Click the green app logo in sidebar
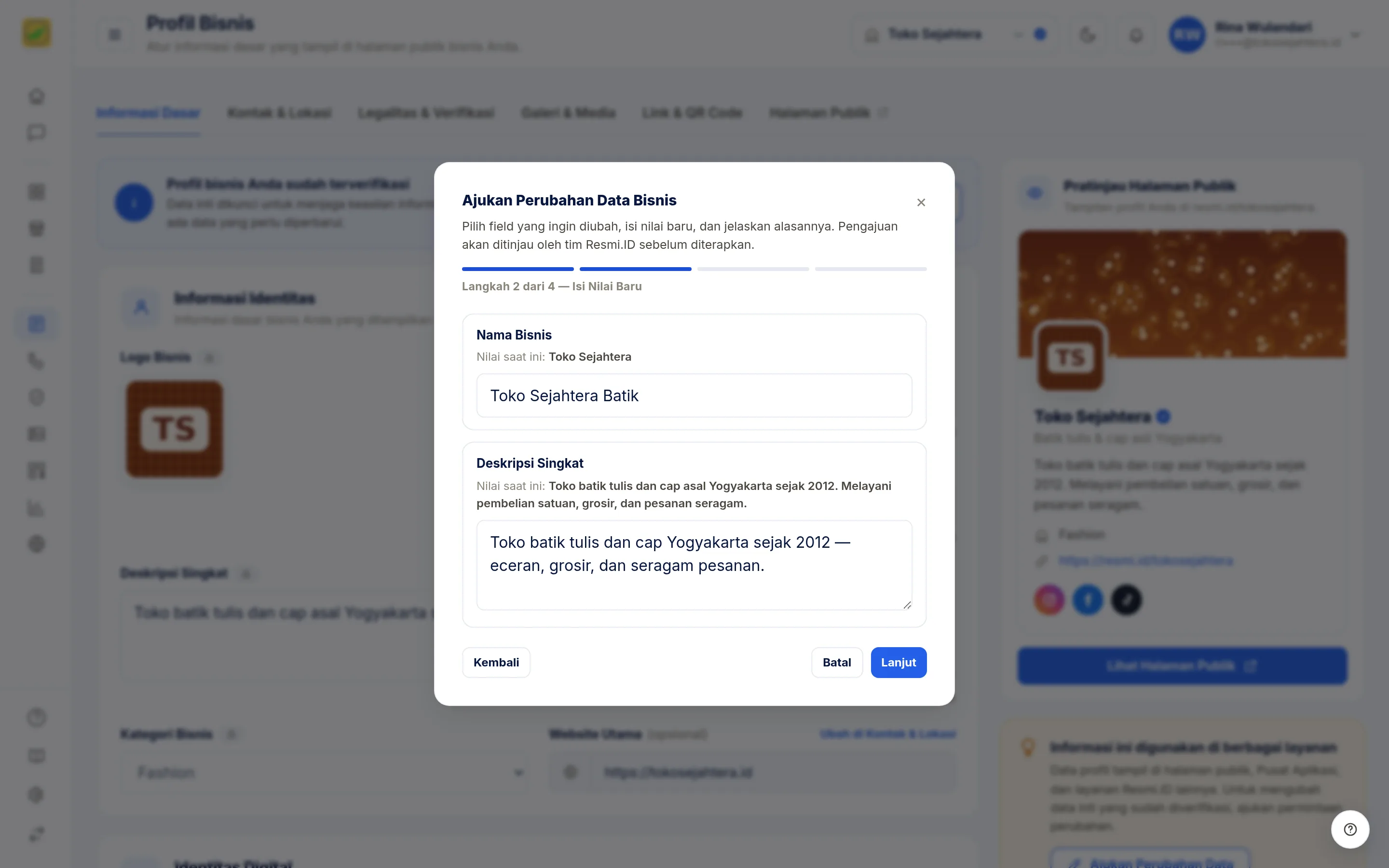 click(36, 33)
